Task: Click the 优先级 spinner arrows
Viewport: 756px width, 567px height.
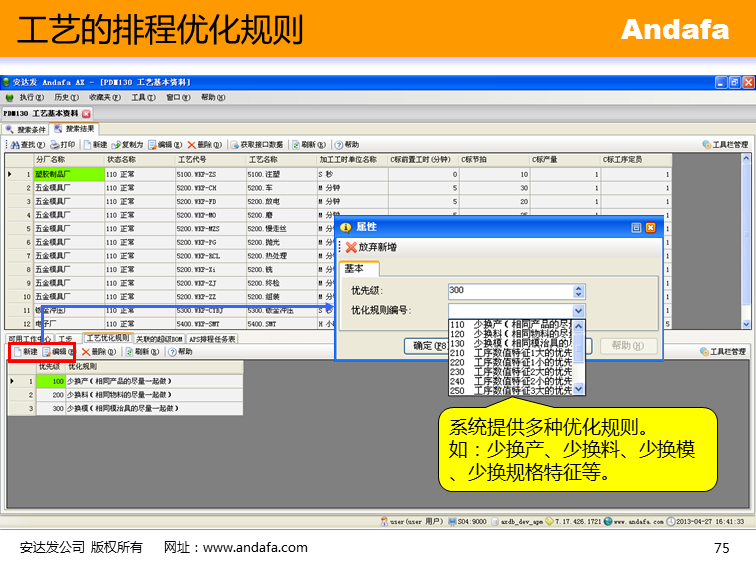Action: tap(578, 291)
